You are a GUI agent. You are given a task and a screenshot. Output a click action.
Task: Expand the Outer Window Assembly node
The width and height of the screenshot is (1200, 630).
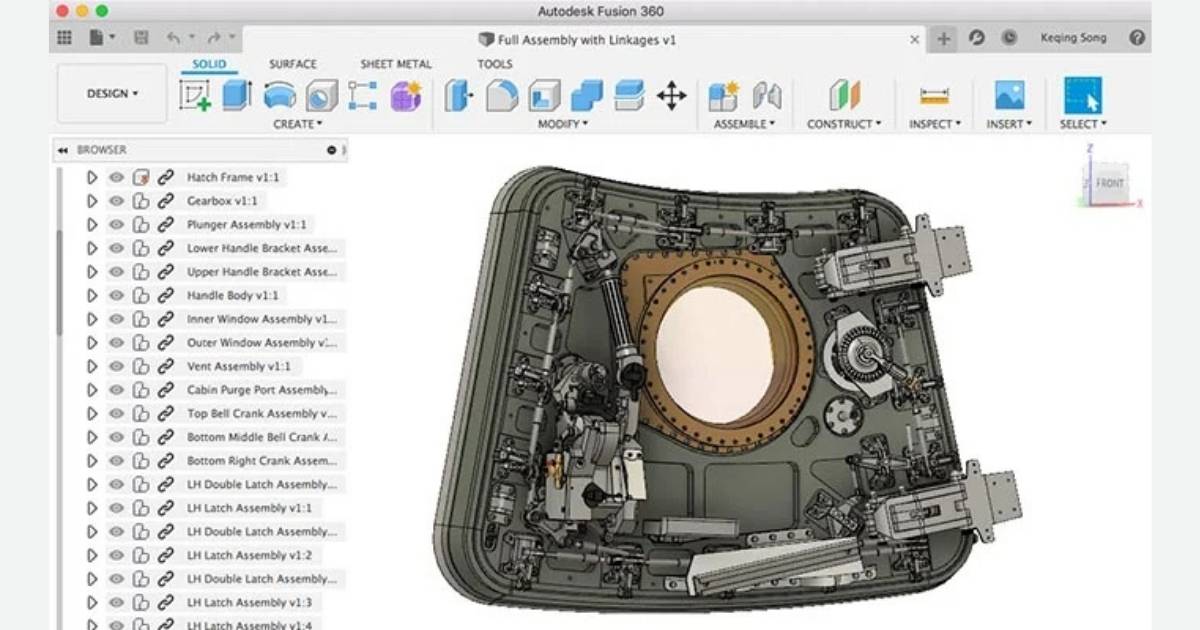coord(91,342)
